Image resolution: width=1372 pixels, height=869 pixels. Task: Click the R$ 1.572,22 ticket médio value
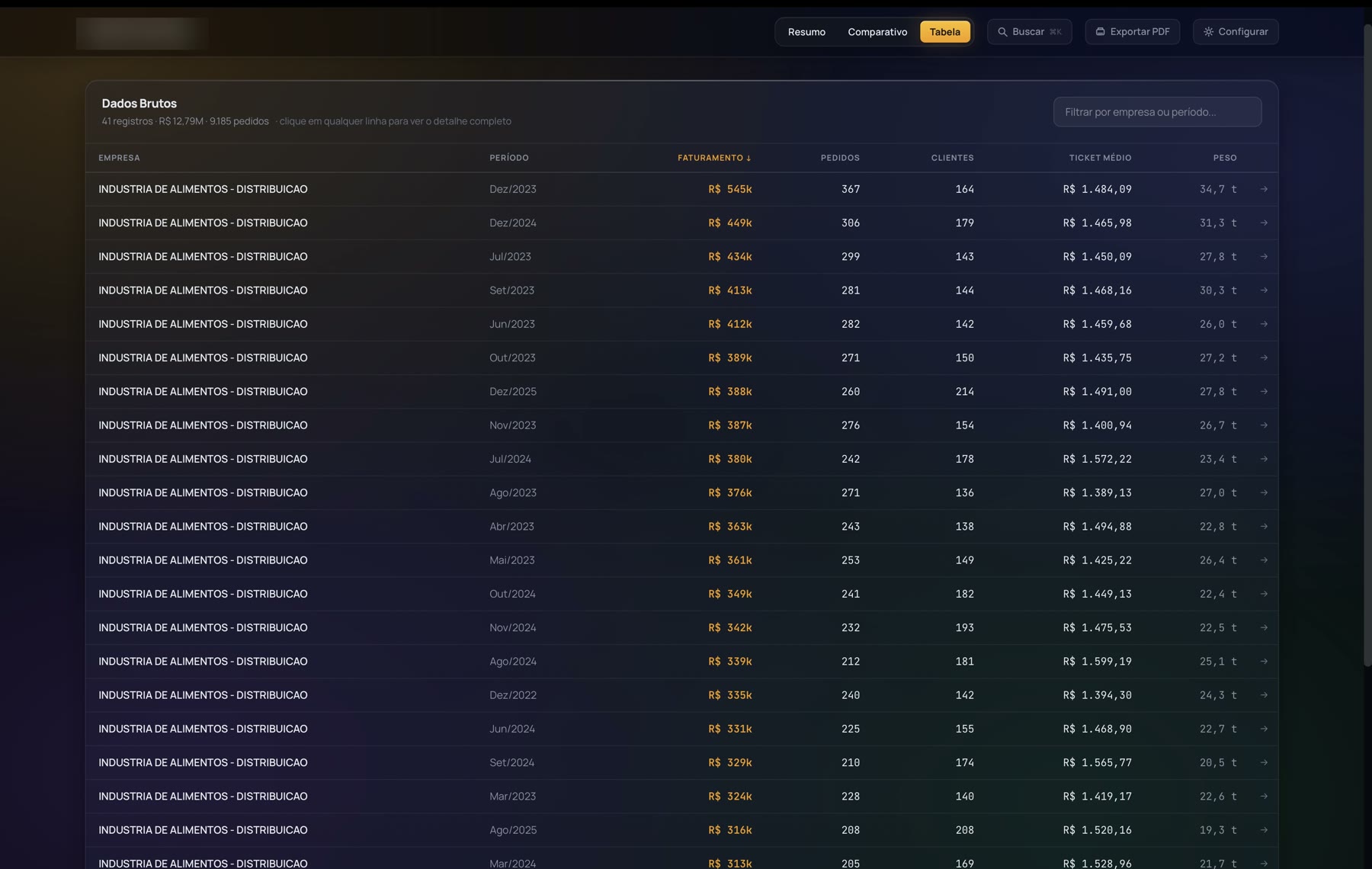click(x=1097, y=459)
